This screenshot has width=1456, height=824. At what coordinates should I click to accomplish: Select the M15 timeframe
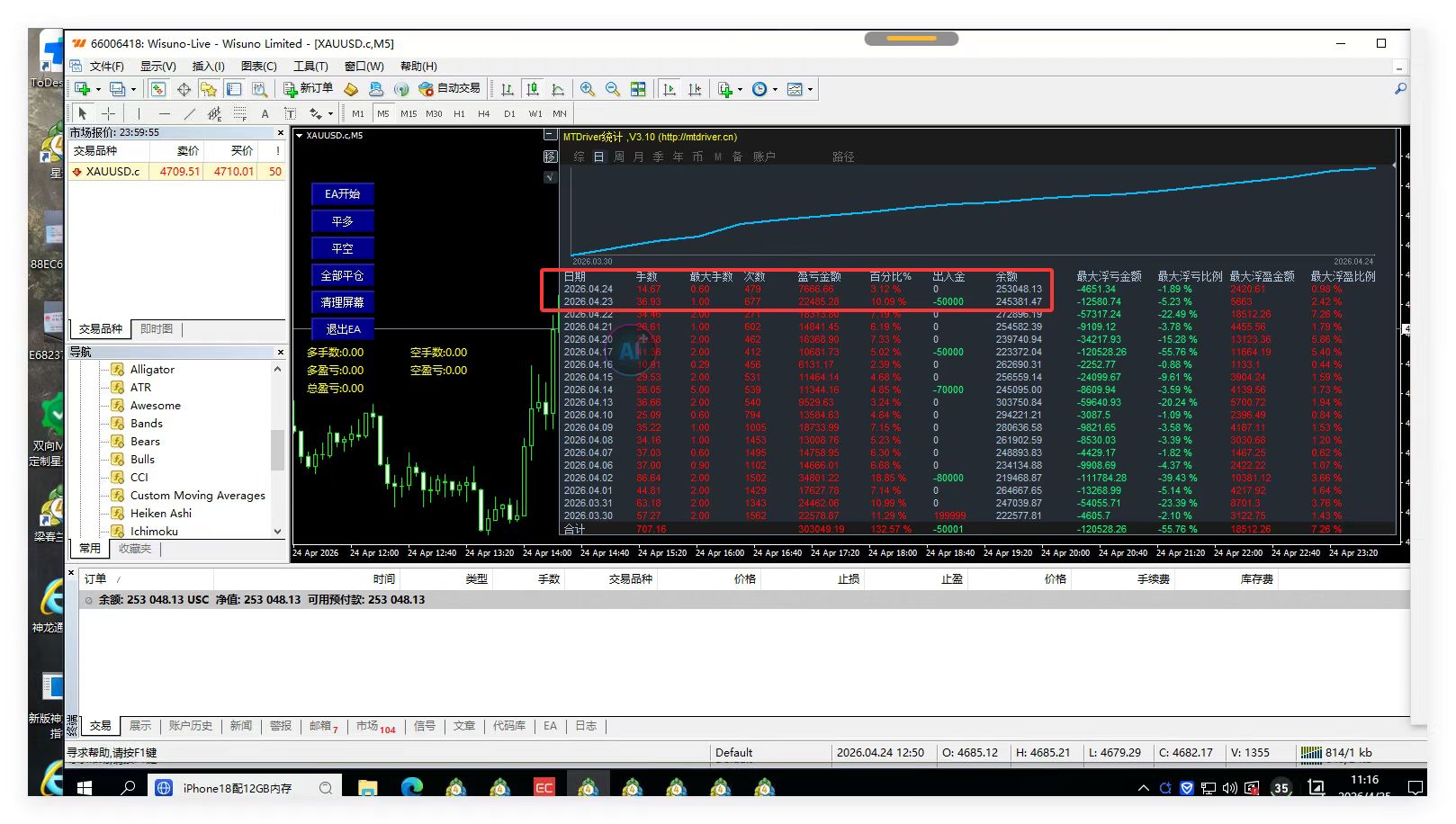(409, 113)
